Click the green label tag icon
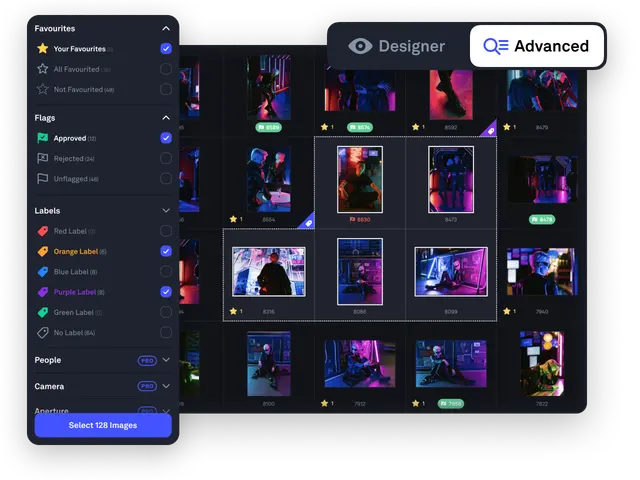Screen dimensions: 640x480 coord(42,312)
